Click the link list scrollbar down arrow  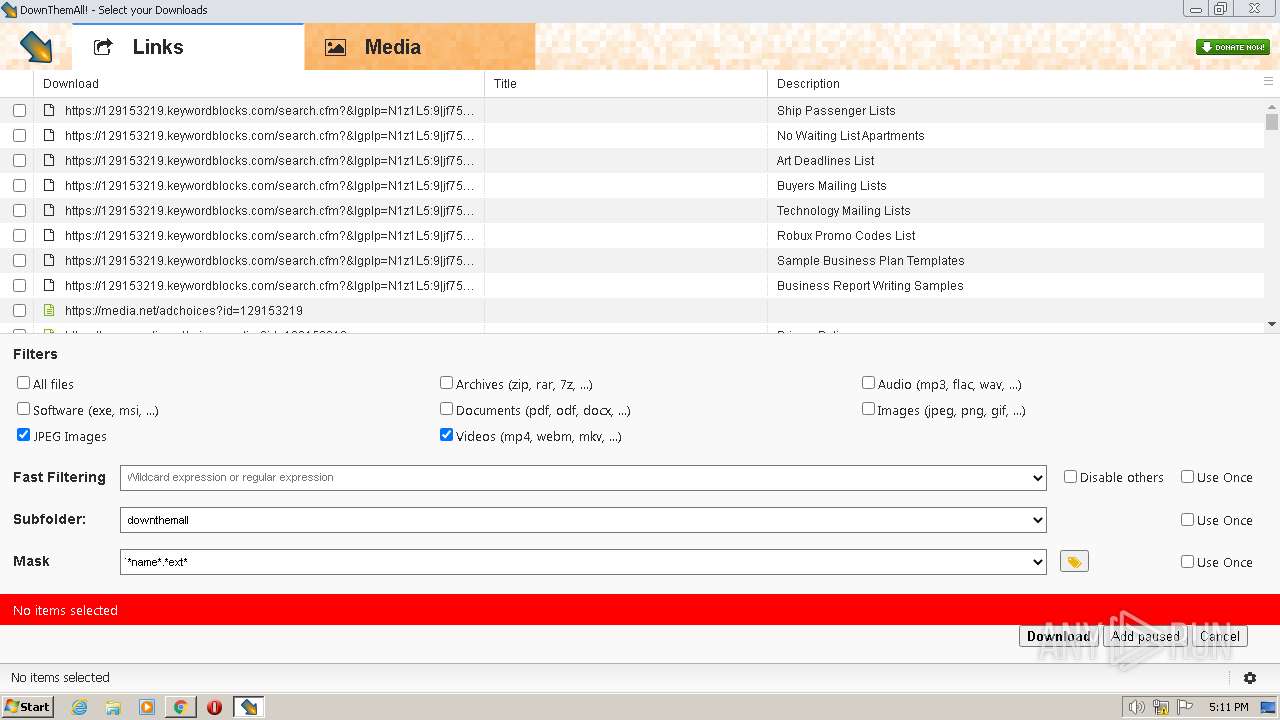[x=1272, y=324]
